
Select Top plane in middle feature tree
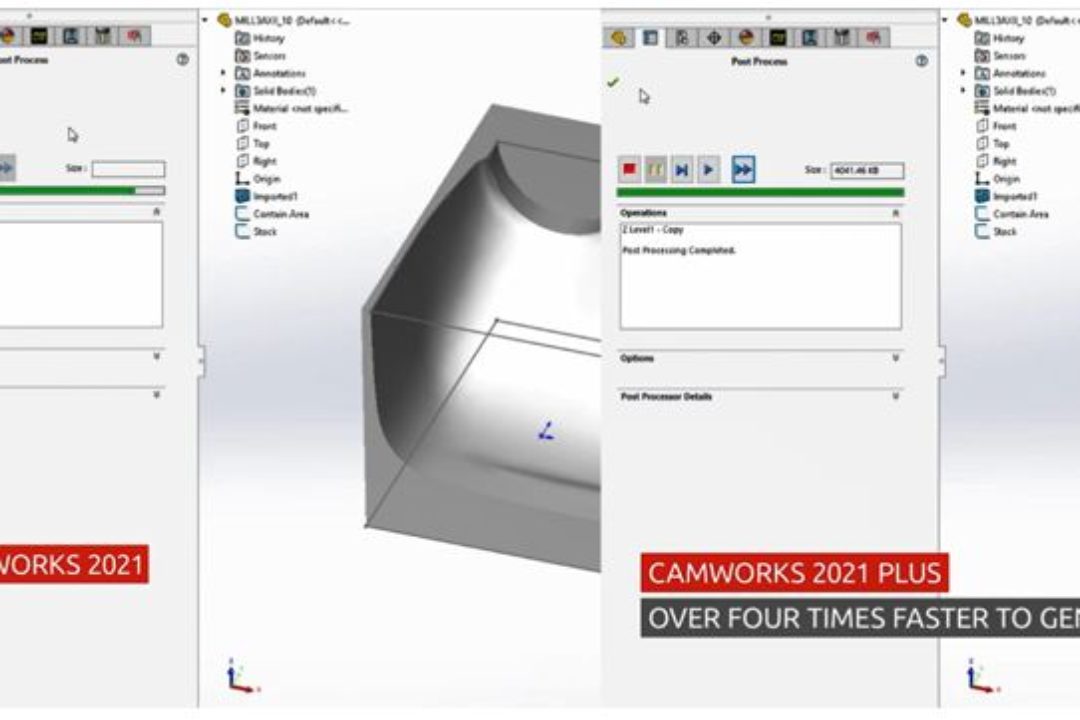[x=253, y=143]
